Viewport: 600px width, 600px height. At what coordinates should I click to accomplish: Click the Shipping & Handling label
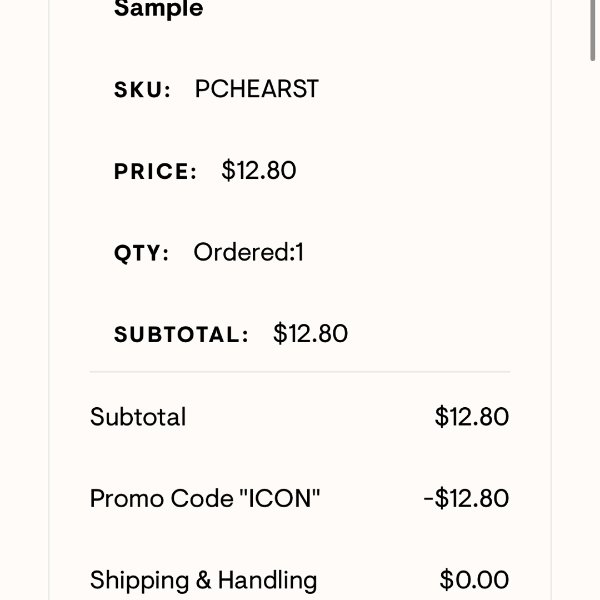click(203, 580)
